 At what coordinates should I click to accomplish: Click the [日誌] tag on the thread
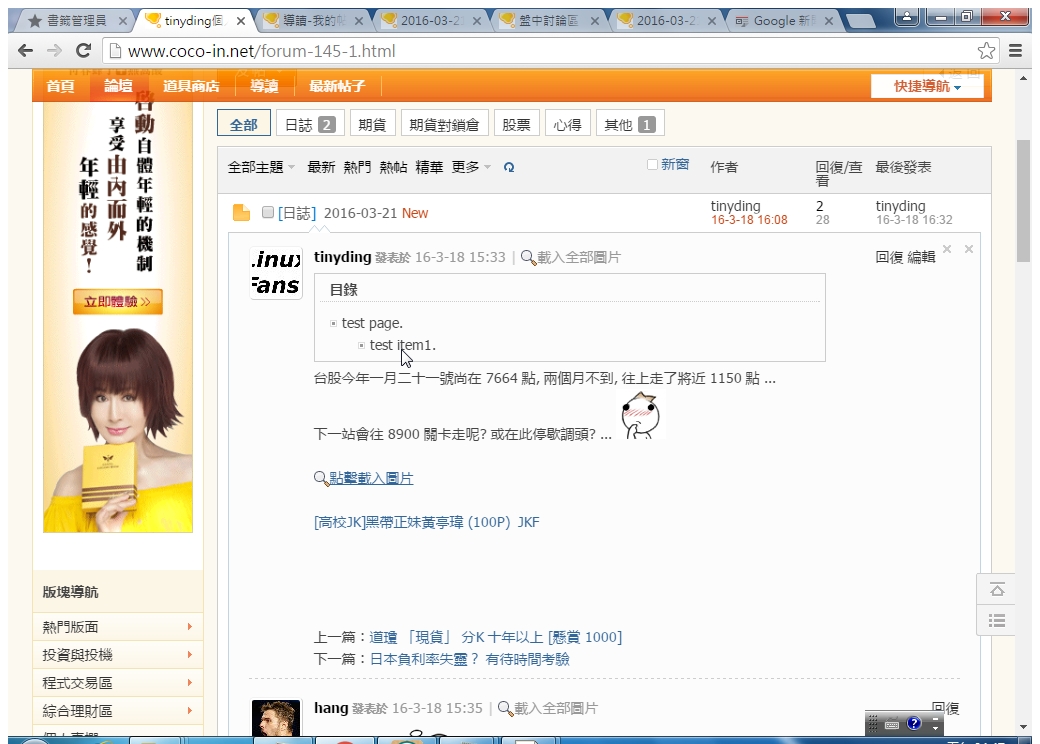point(296,213)
